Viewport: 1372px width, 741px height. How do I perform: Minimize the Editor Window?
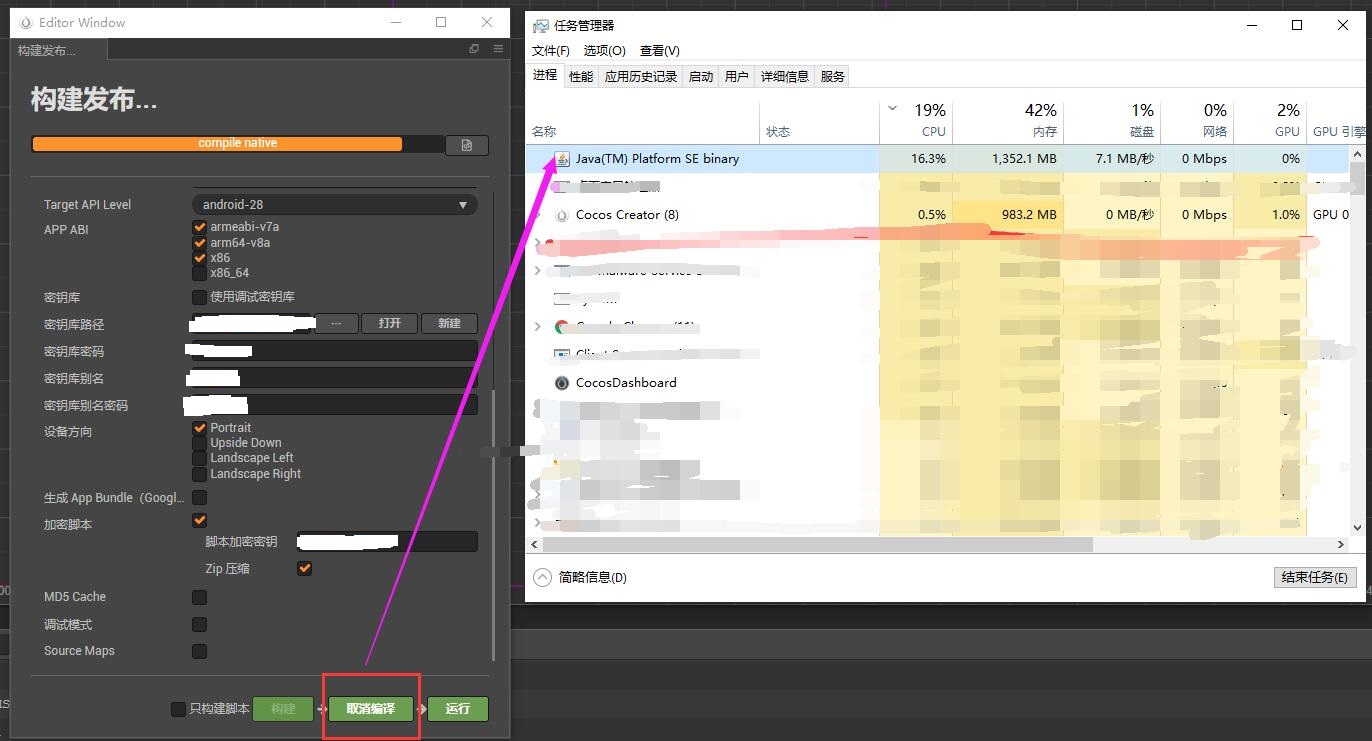[396, 22]
